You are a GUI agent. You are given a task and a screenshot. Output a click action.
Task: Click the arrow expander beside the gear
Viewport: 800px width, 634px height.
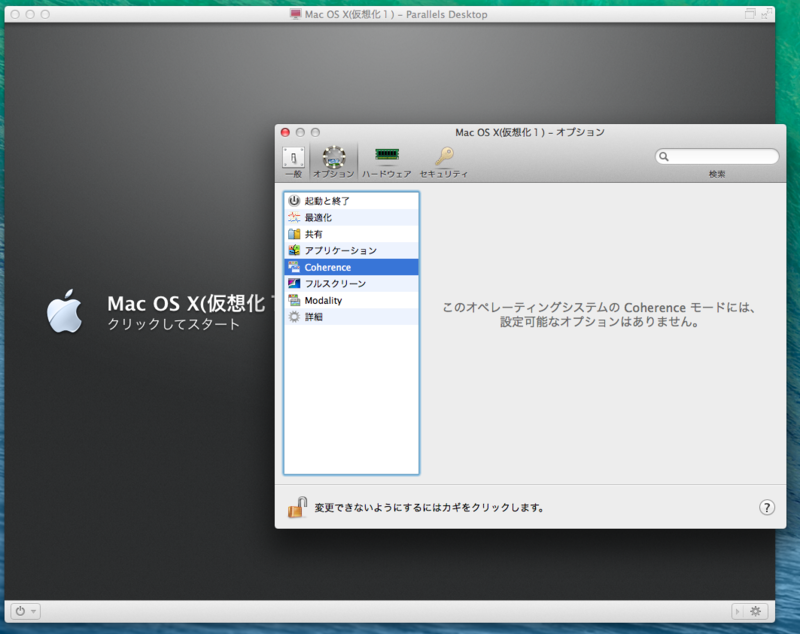click(738, 611)
